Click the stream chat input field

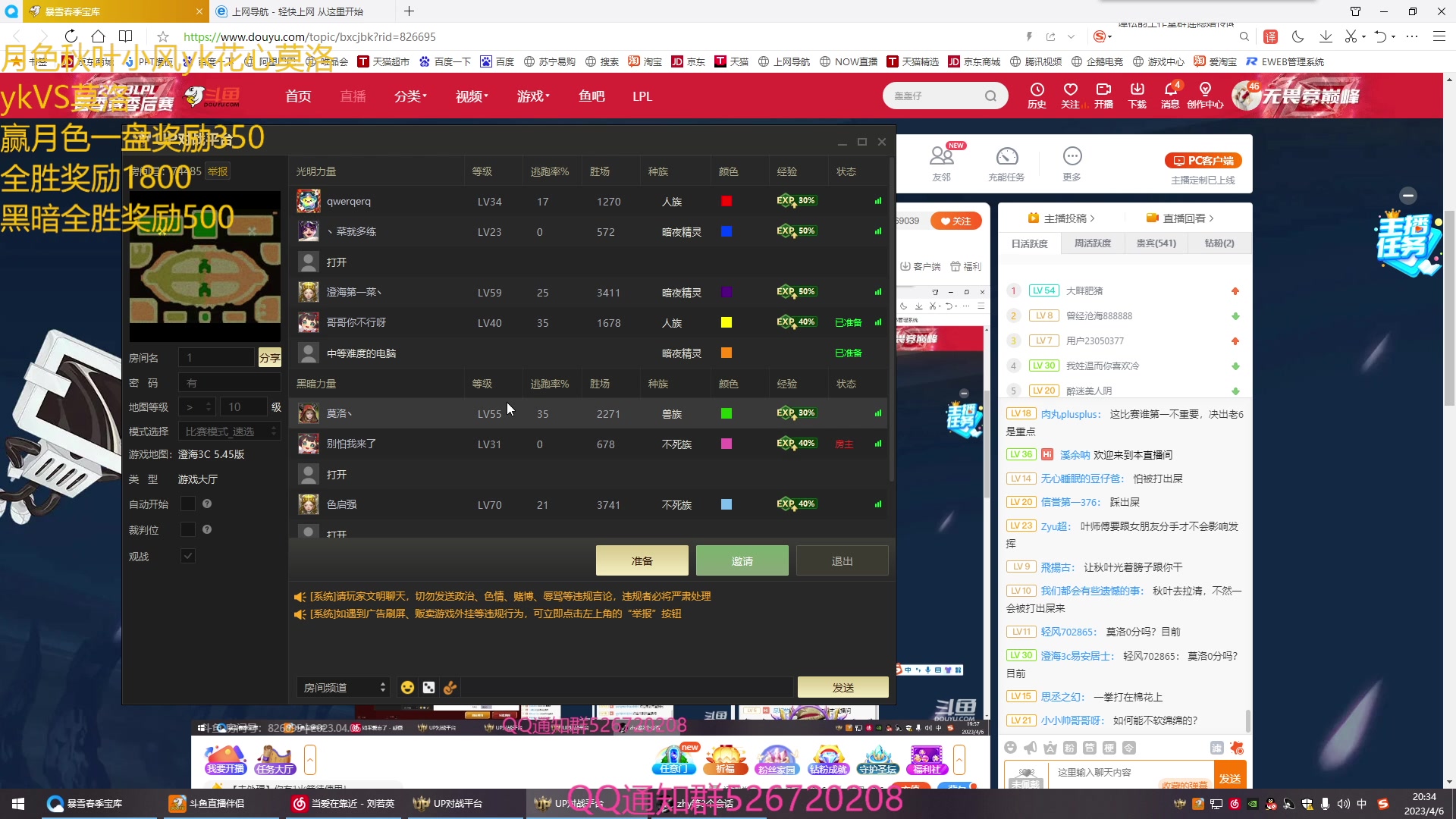click(x=1131, y=773)
